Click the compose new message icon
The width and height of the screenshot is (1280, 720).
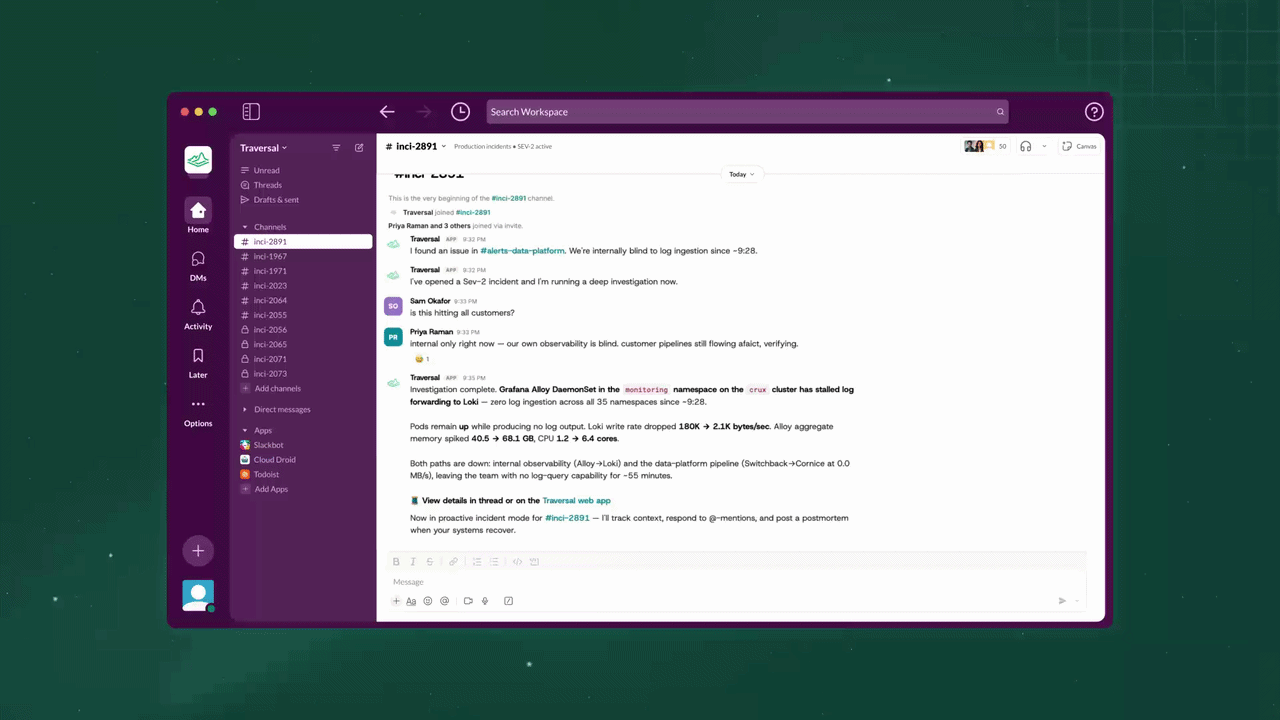[x=359, y=148]
